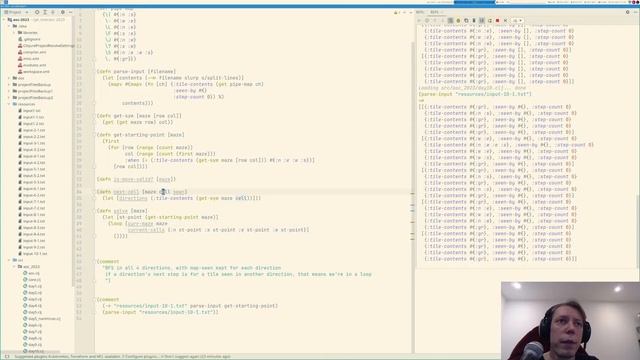Switch to second REPL tab
Screen dimensions: 640x360
click(435, 12)
